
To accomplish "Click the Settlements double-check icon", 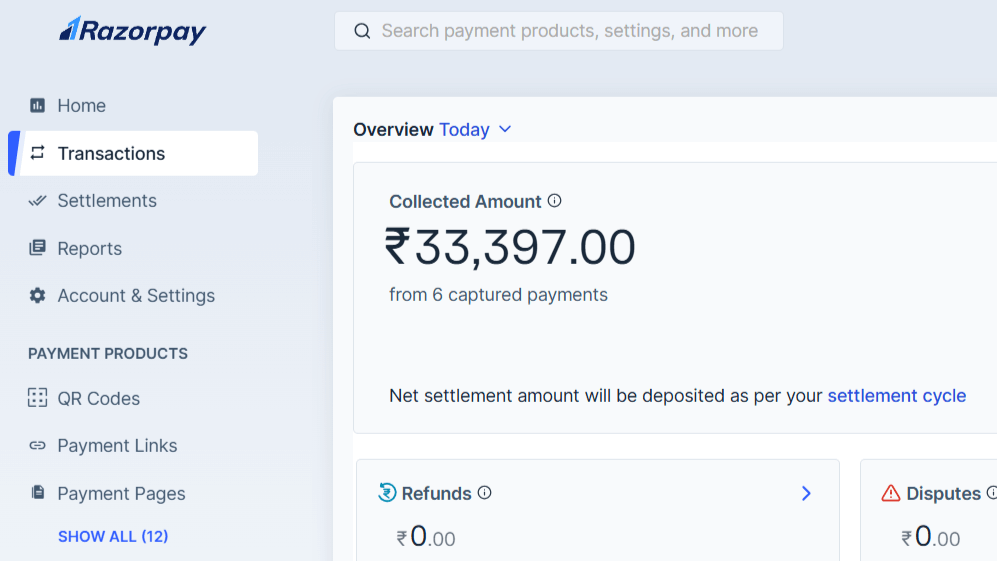I will click(x=38, y=200).
